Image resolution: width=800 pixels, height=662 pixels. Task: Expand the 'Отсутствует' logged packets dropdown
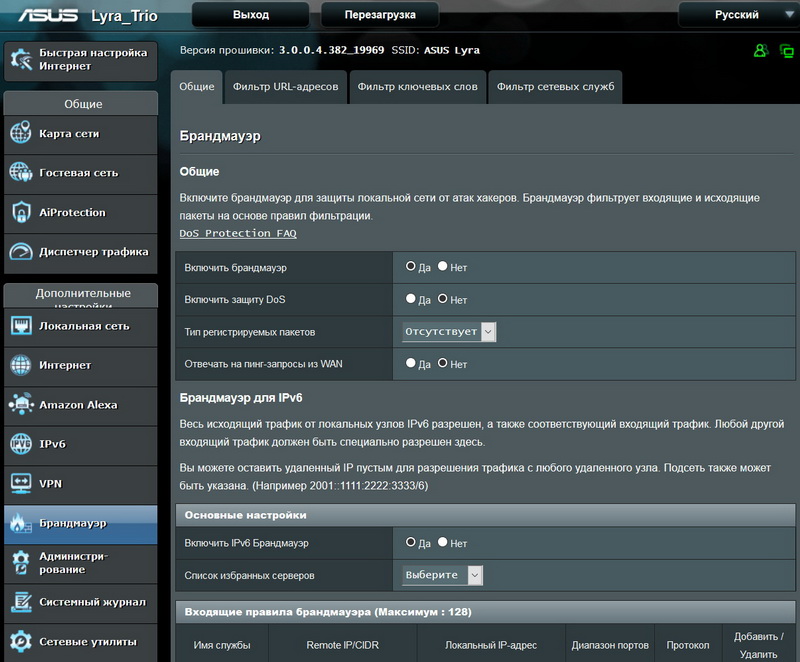449,332
